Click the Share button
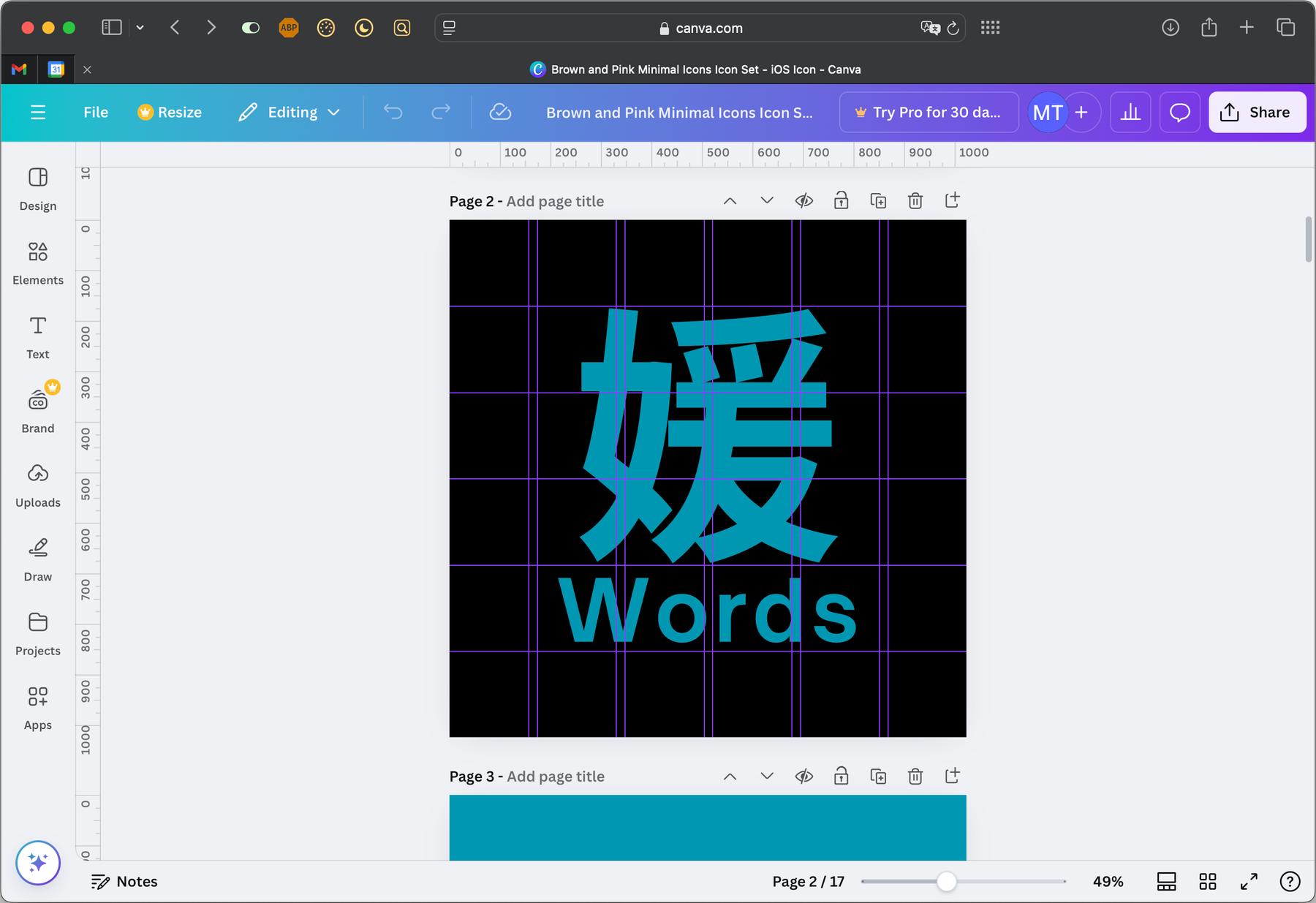1316x903 pixels. click(x=1257, y=112)
